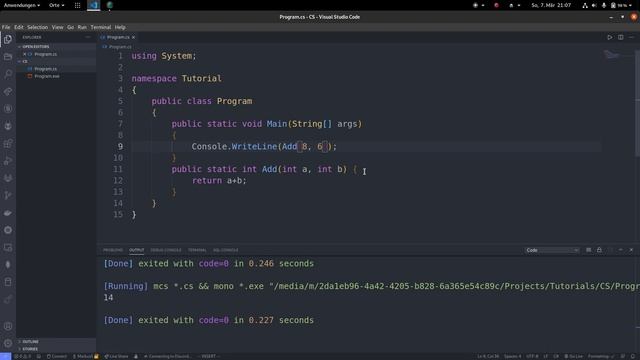This screenshot has height=360, width=640.
Task: Open Program.cs in CS folder tree
Action: click(45, 69)
